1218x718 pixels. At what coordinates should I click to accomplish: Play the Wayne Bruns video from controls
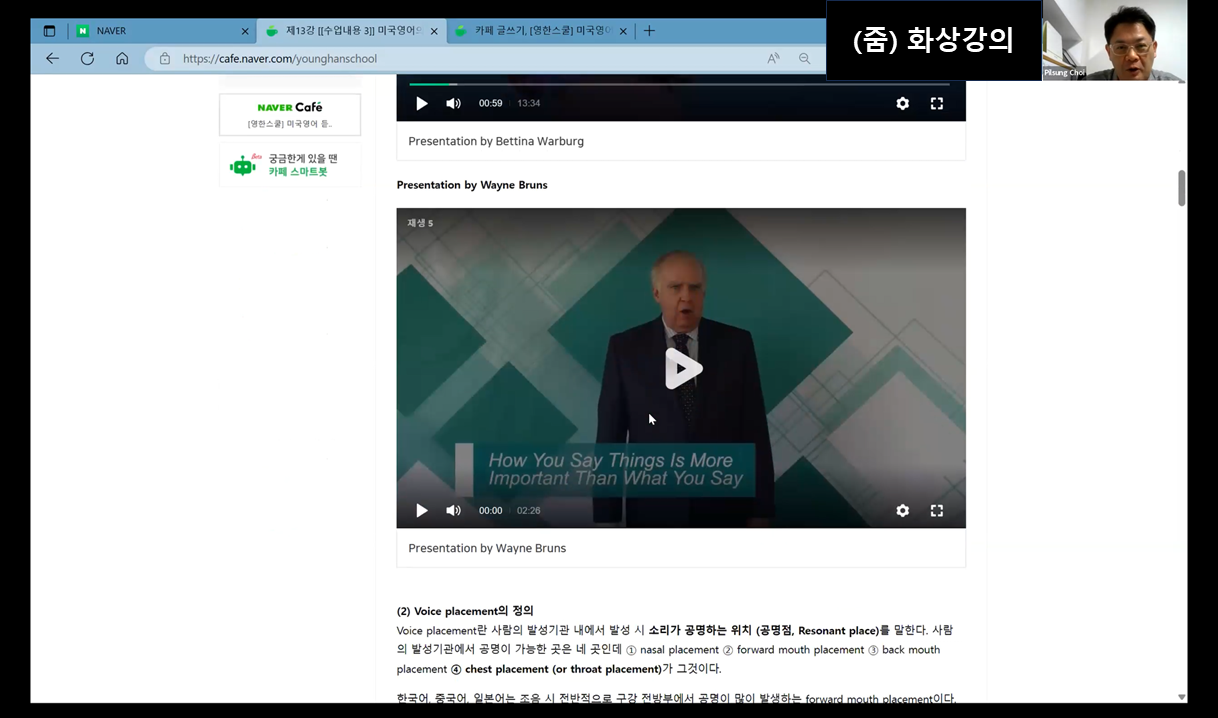point(422,510)
